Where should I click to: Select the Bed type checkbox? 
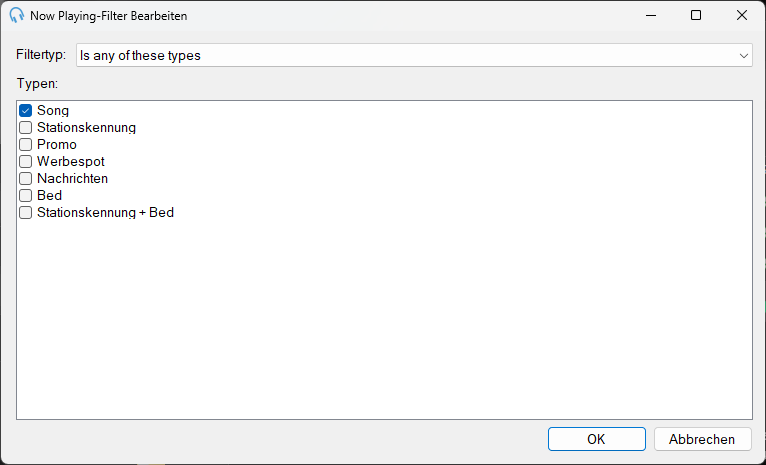coord(25,196)
